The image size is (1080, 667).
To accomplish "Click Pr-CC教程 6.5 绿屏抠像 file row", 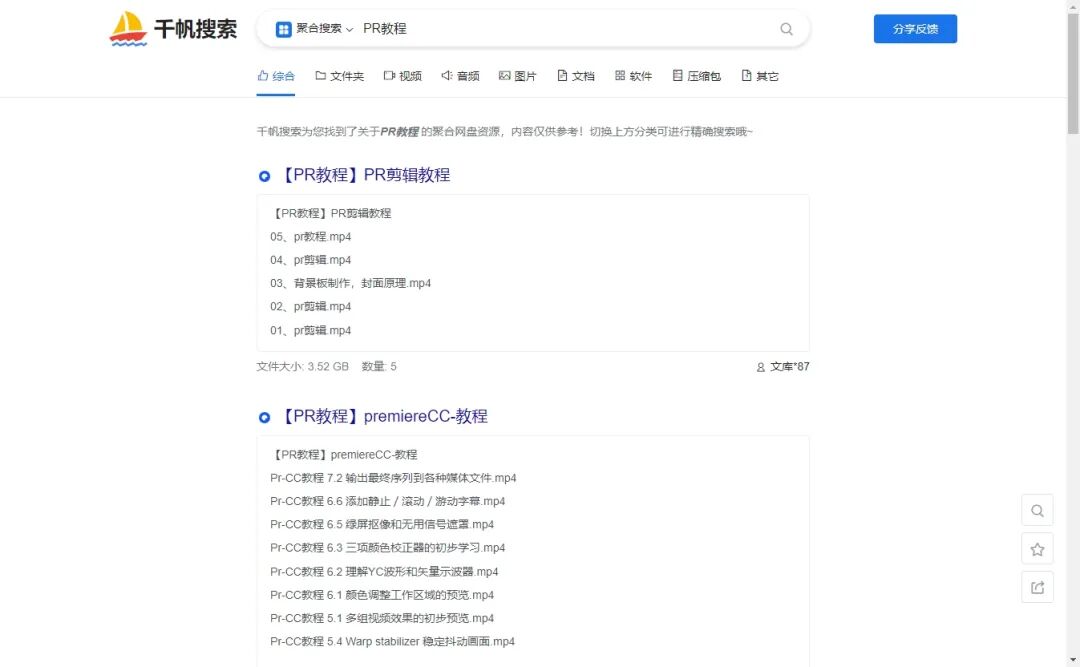I will tap(382, 524).
